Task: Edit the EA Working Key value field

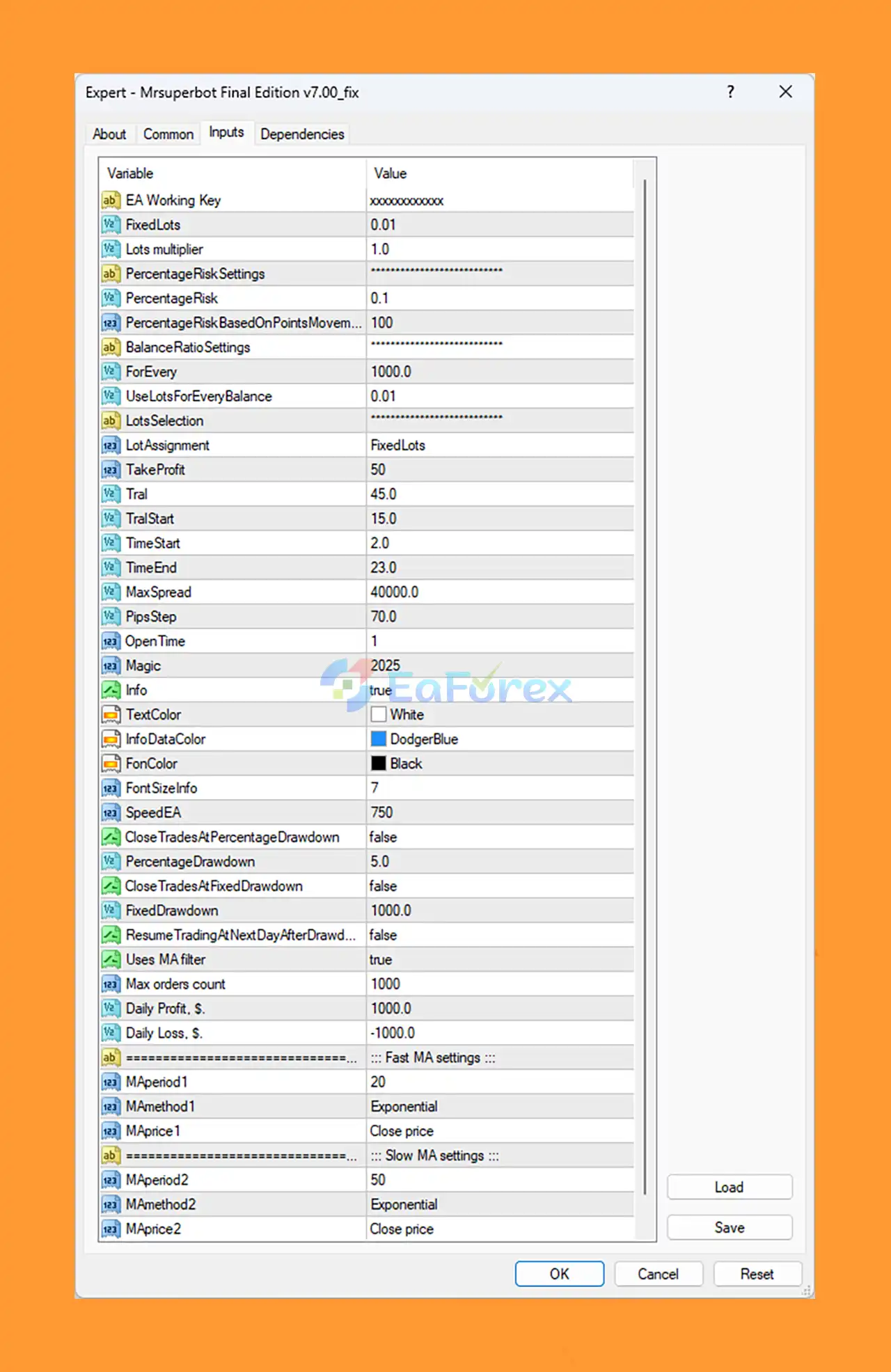Action: [x=500, y=200]
